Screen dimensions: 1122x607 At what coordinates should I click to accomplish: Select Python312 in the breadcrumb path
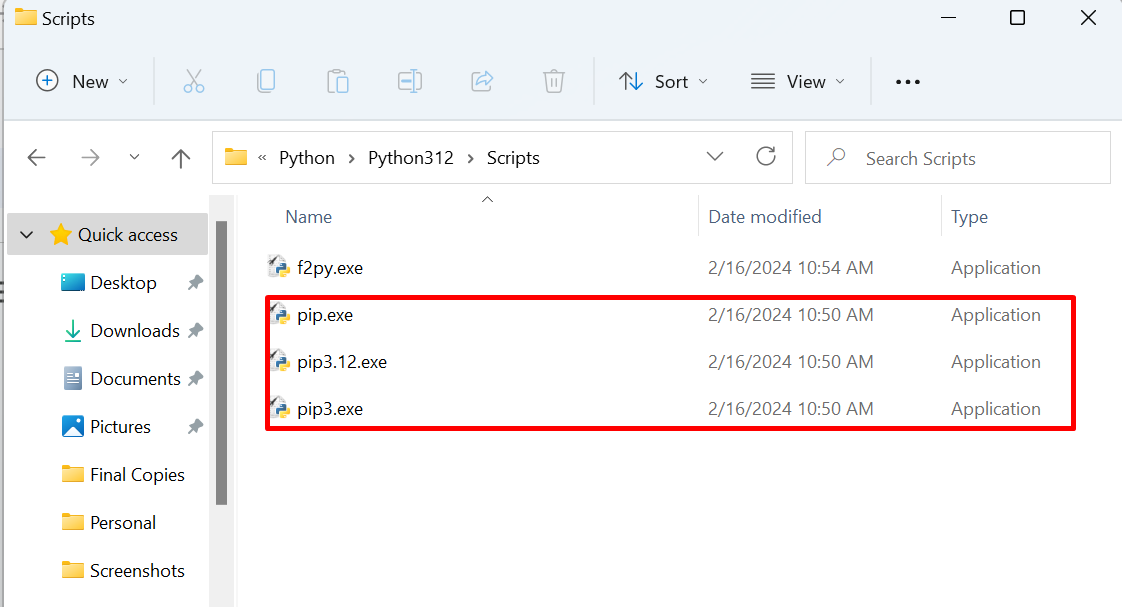click(411, 158)
